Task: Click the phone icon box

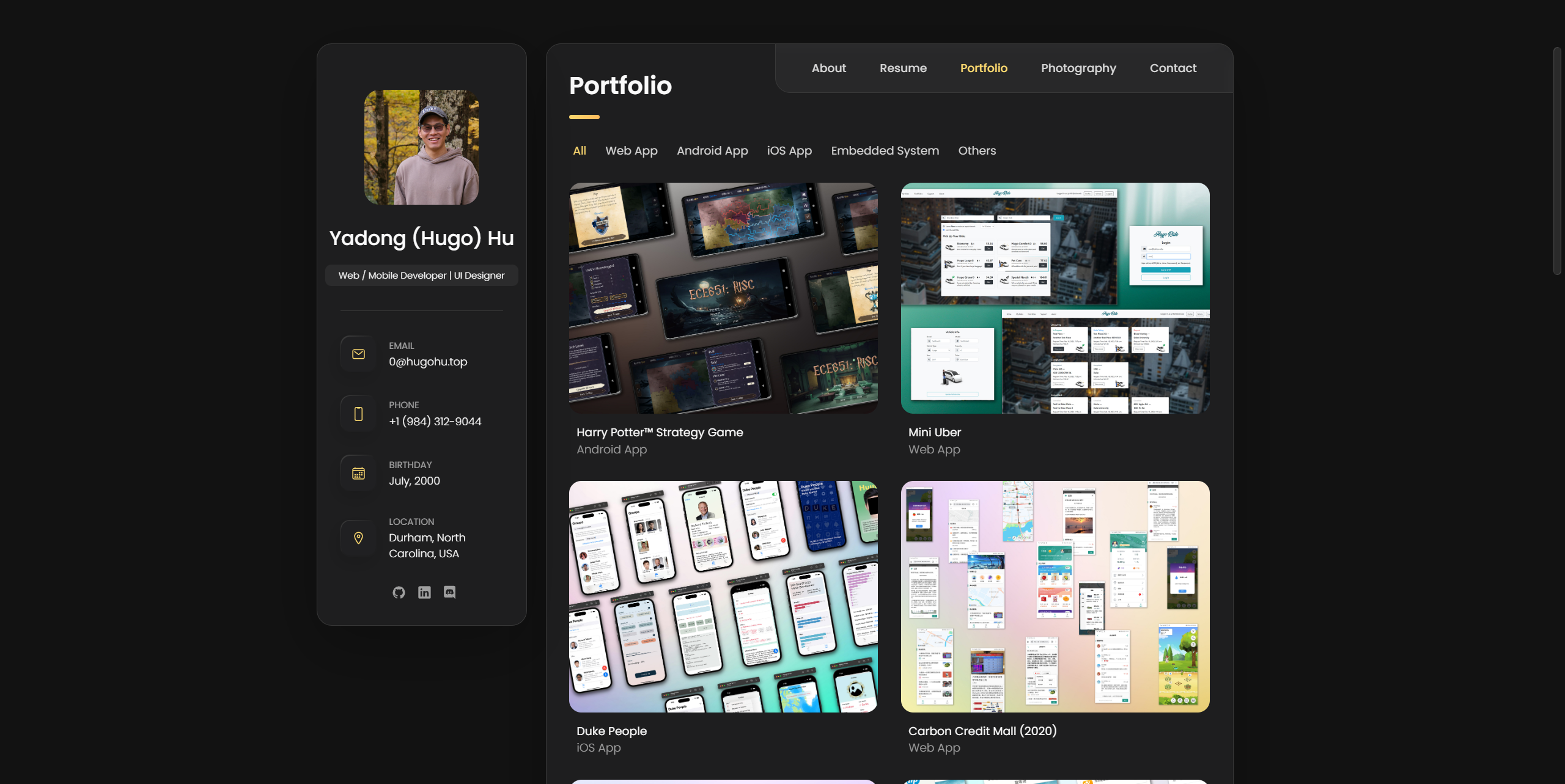Action: [x=358, y=414]
